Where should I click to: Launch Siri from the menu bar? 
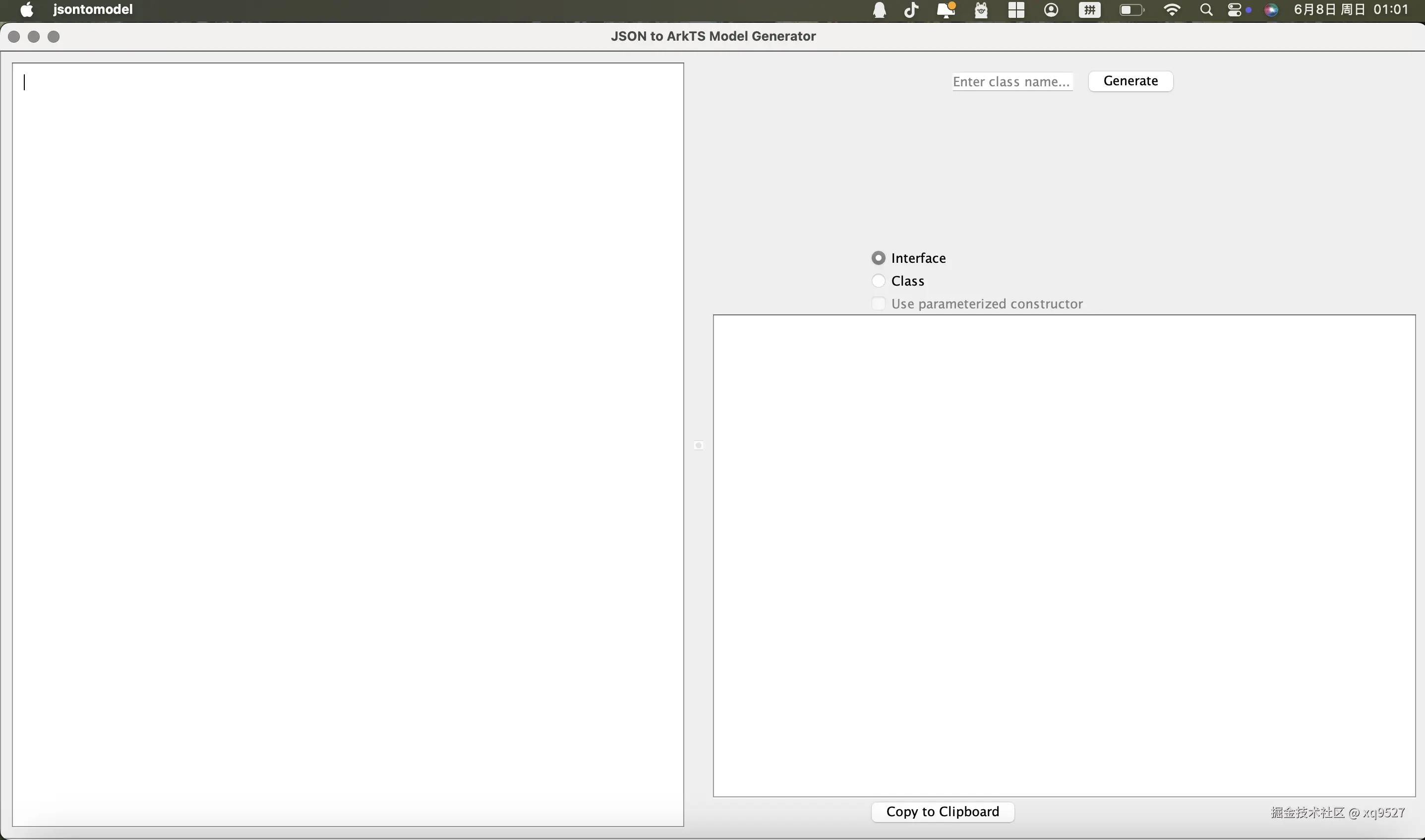[1271, 10]
